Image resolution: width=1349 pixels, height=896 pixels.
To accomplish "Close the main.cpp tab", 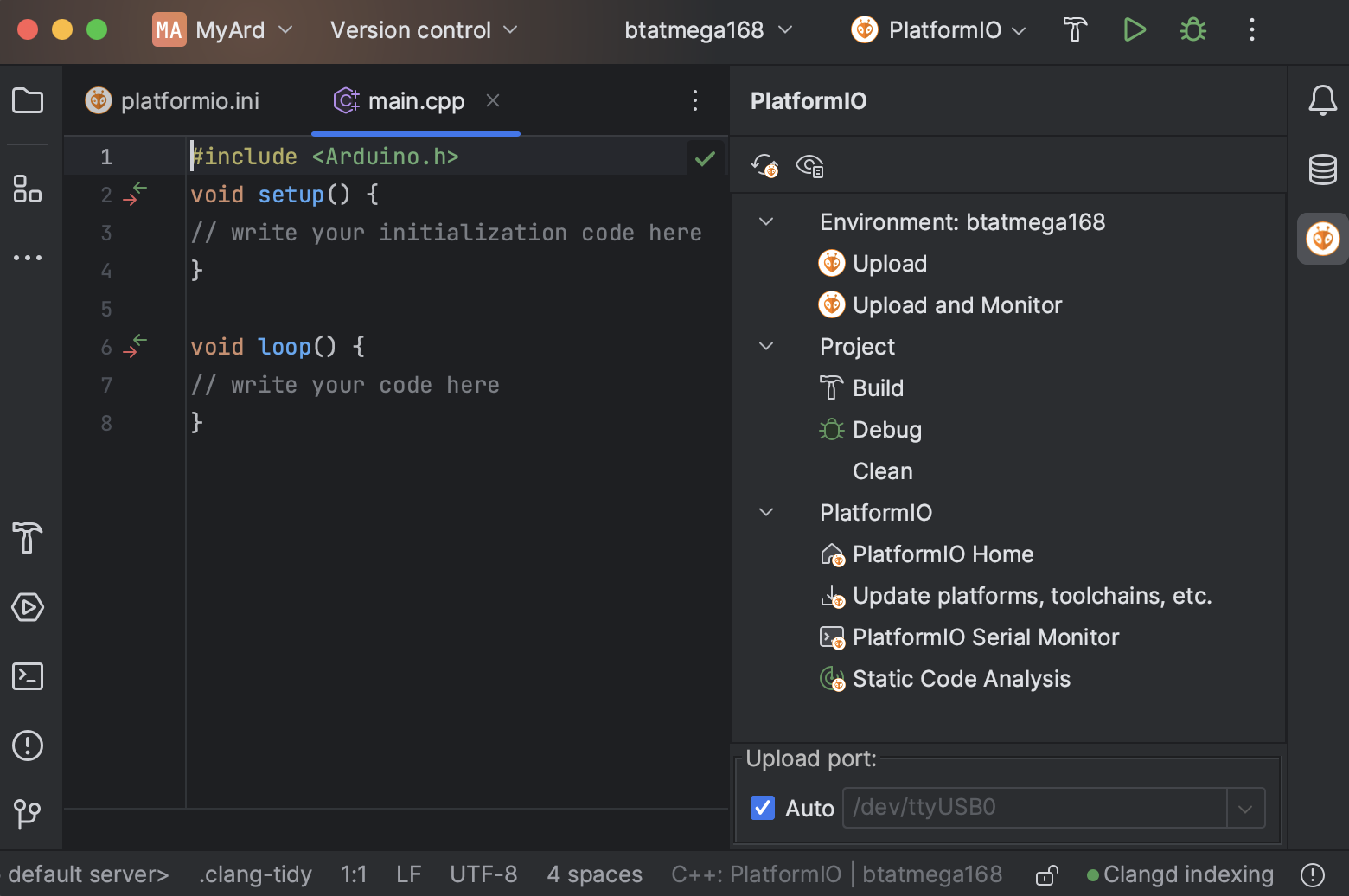I will pyautogui.click(x=493, y=100).
